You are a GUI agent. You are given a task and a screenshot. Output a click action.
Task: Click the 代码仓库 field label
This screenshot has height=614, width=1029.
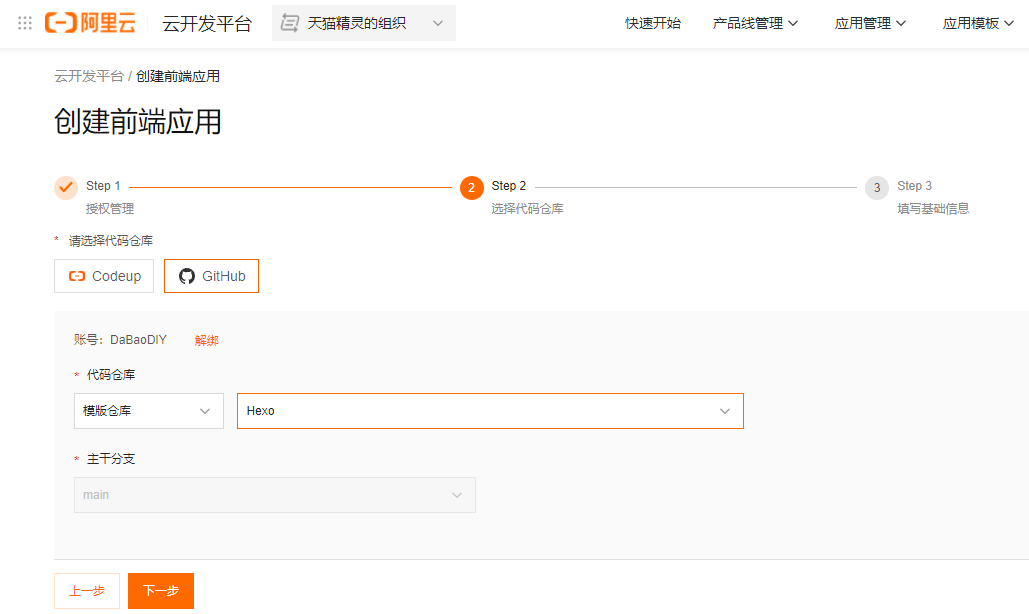tap(111, 375)
